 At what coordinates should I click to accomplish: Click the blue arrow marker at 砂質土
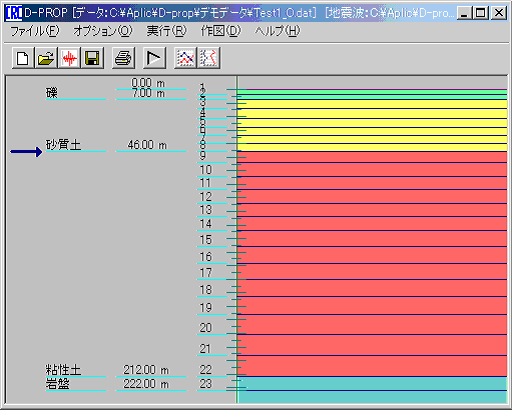tap(26, 152)
